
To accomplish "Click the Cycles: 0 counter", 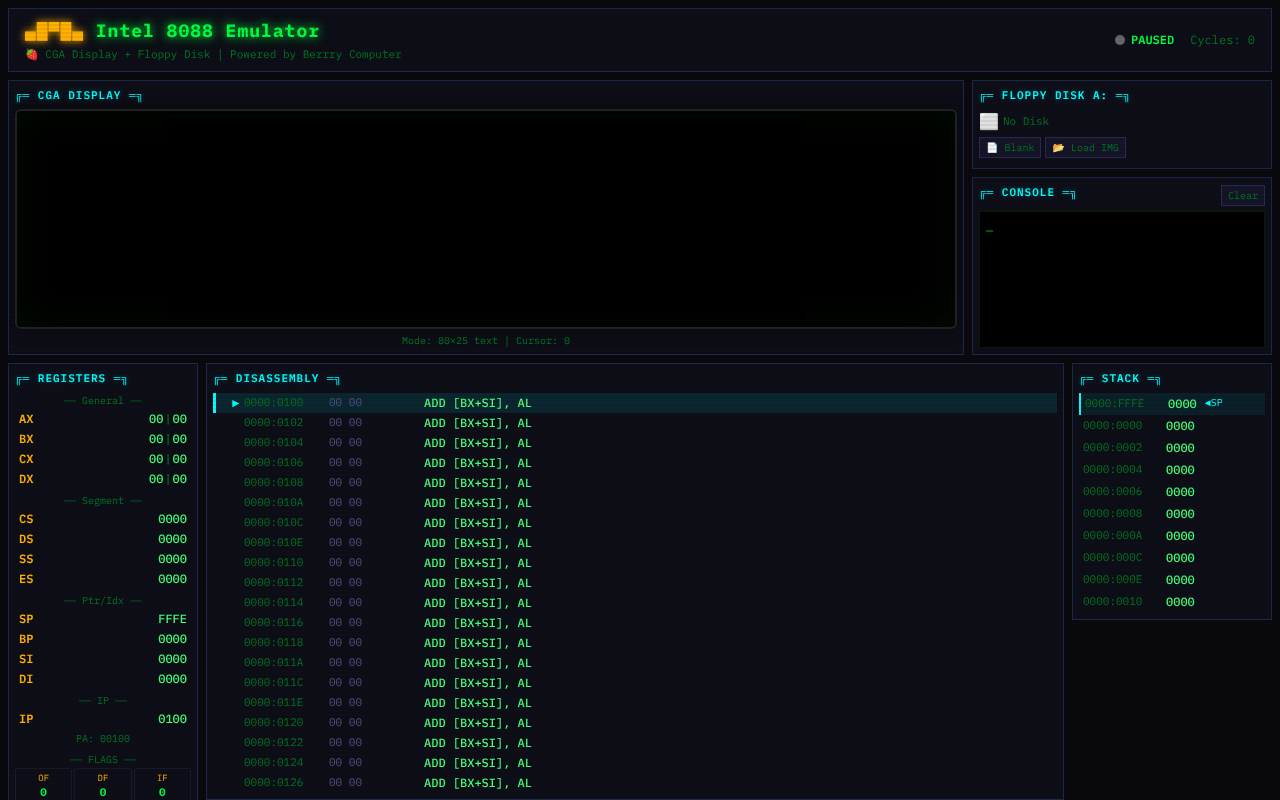I will 1222,40.
